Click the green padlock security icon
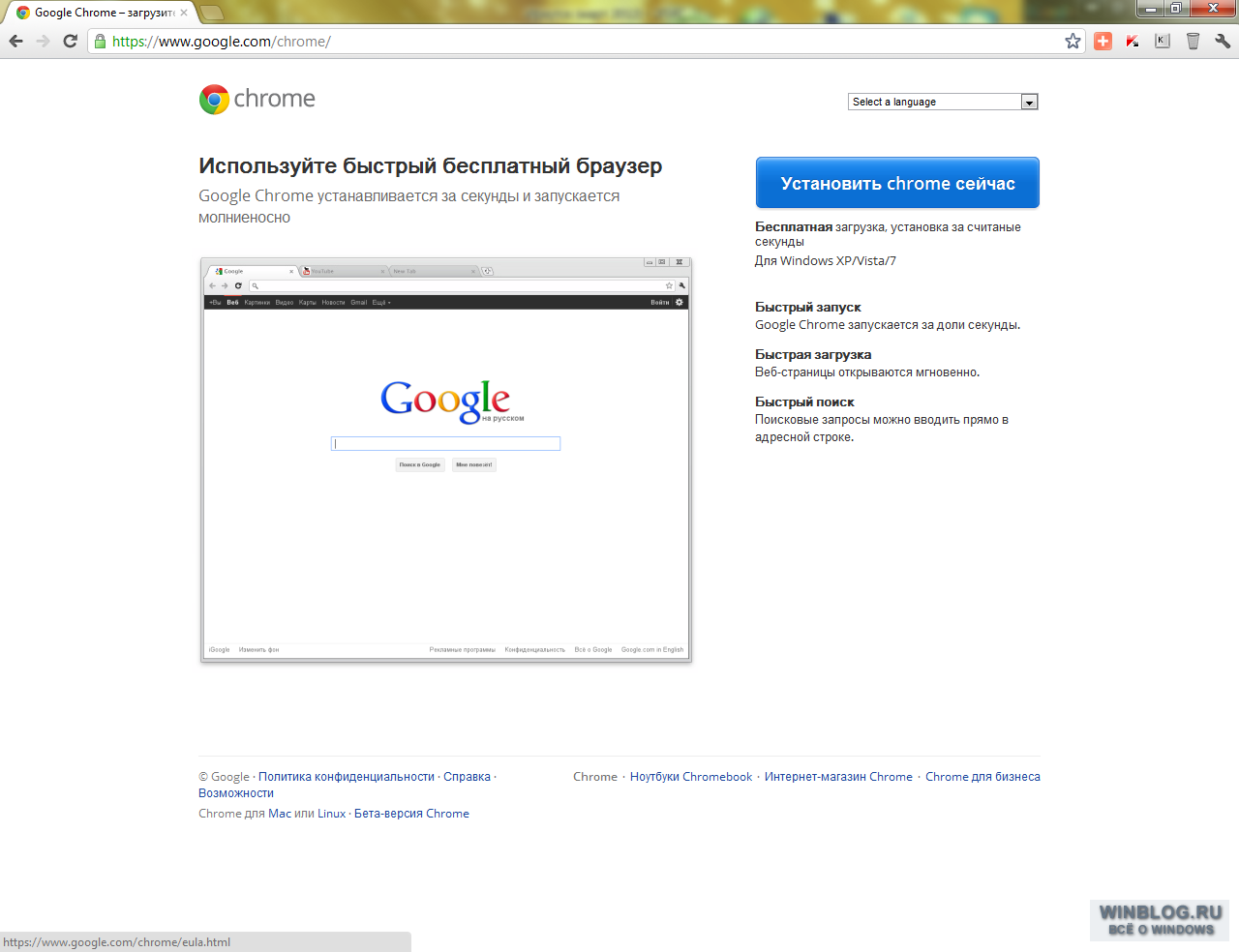The height and width of the screenshot is (952, 1239). click(x=100, y=41)
